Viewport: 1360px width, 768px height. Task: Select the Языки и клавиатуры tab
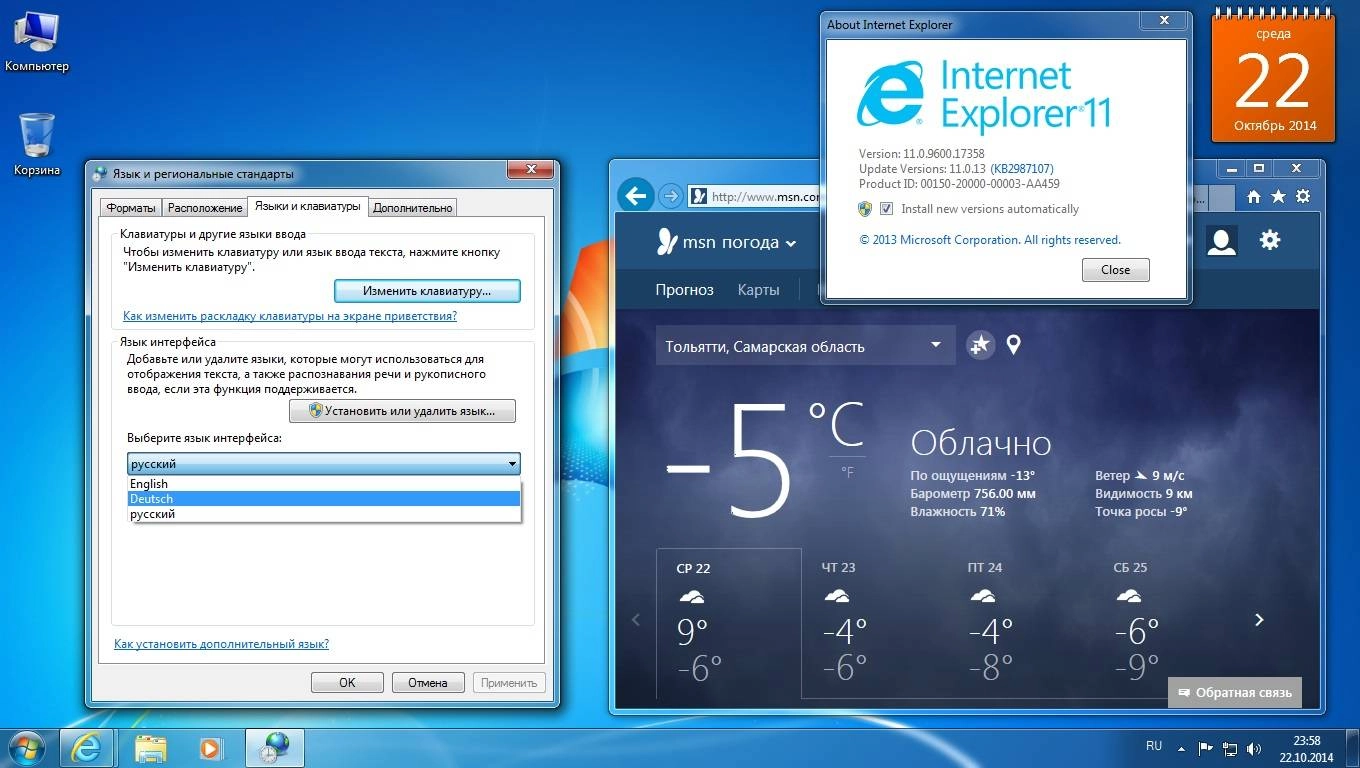(x=307, y=206)
